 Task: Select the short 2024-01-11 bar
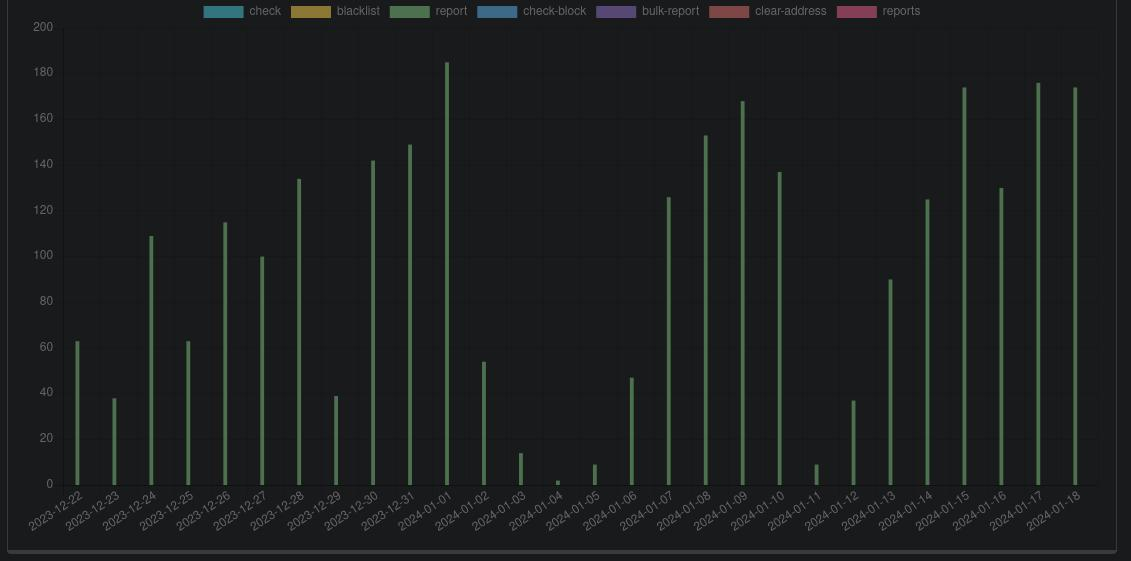point(817,474)
